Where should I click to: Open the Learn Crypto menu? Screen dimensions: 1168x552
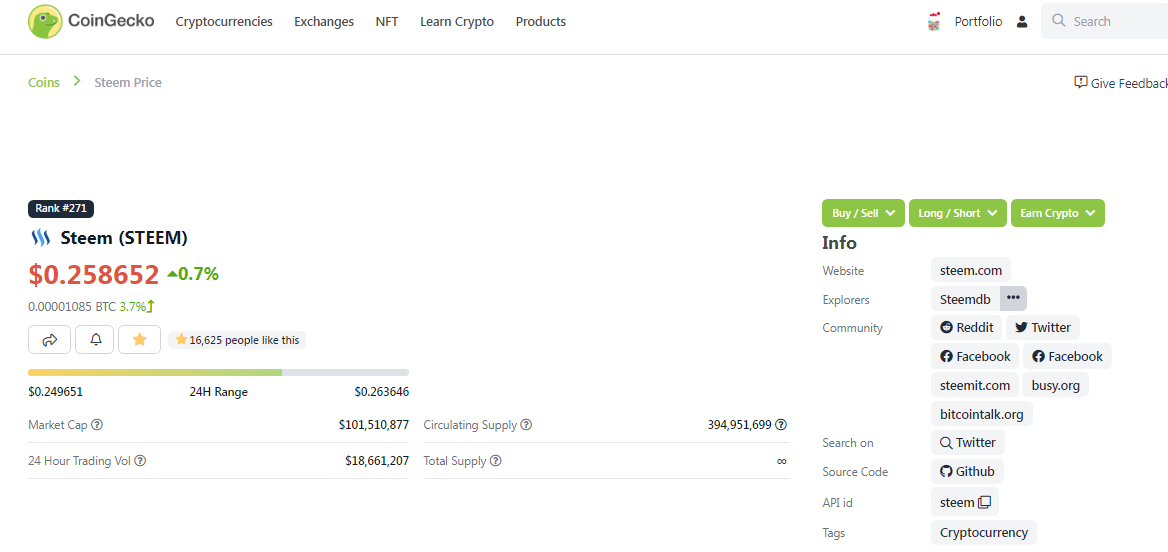coord(457,22)
